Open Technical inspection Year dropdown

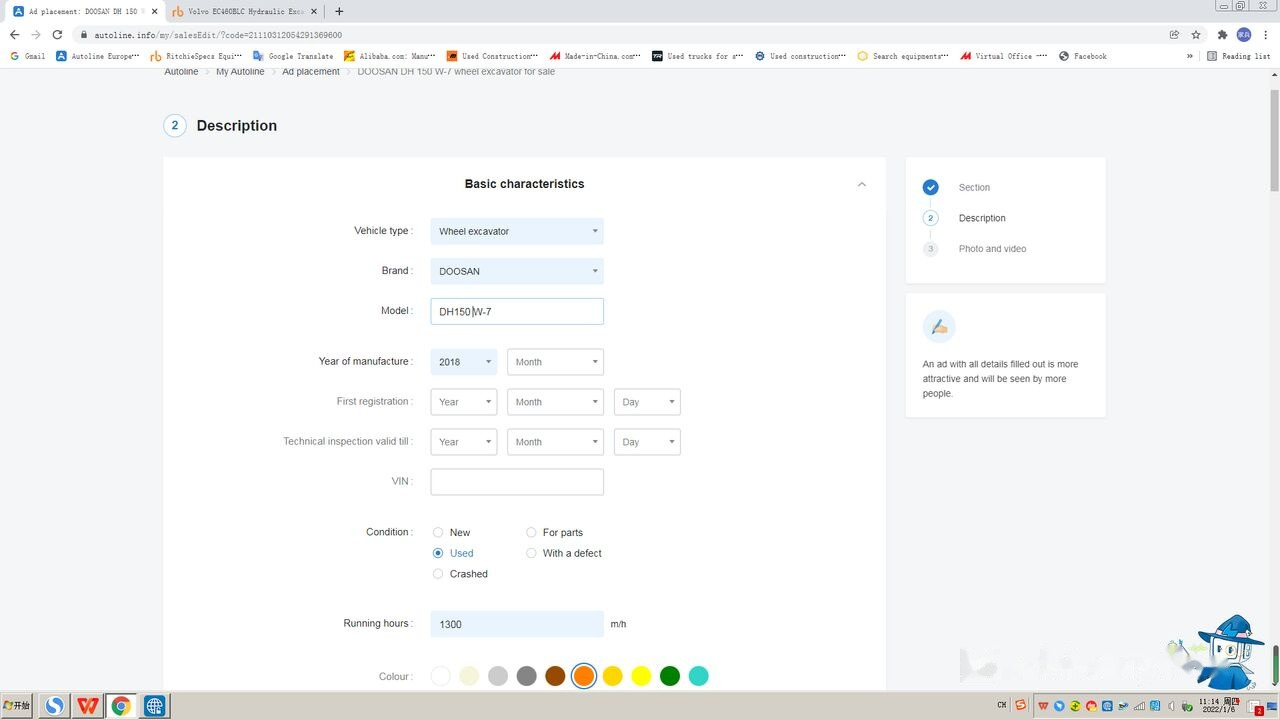(464, 442)
